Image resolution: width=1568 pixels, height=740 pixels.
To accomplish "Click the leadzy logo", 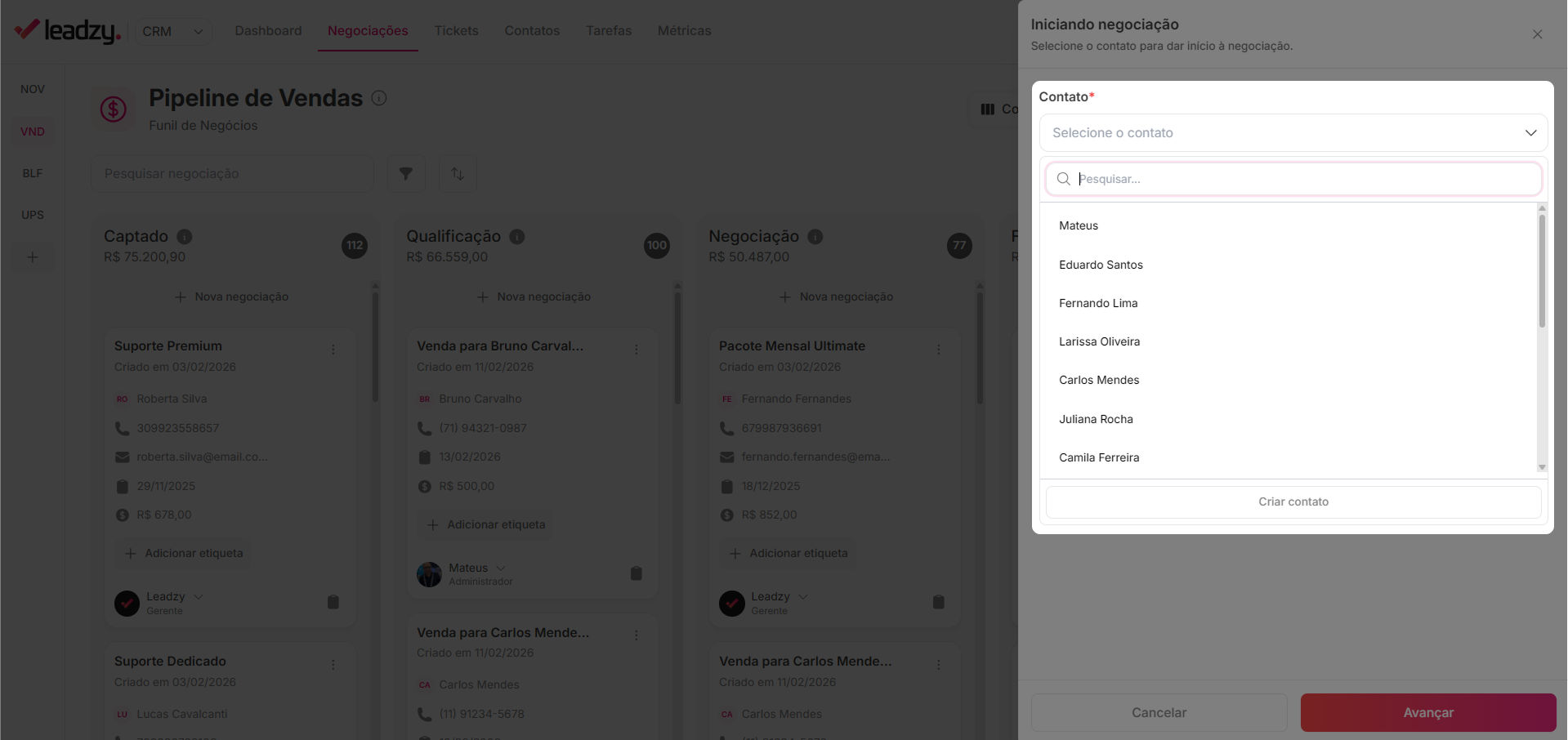I will click(x=68, y=31).
